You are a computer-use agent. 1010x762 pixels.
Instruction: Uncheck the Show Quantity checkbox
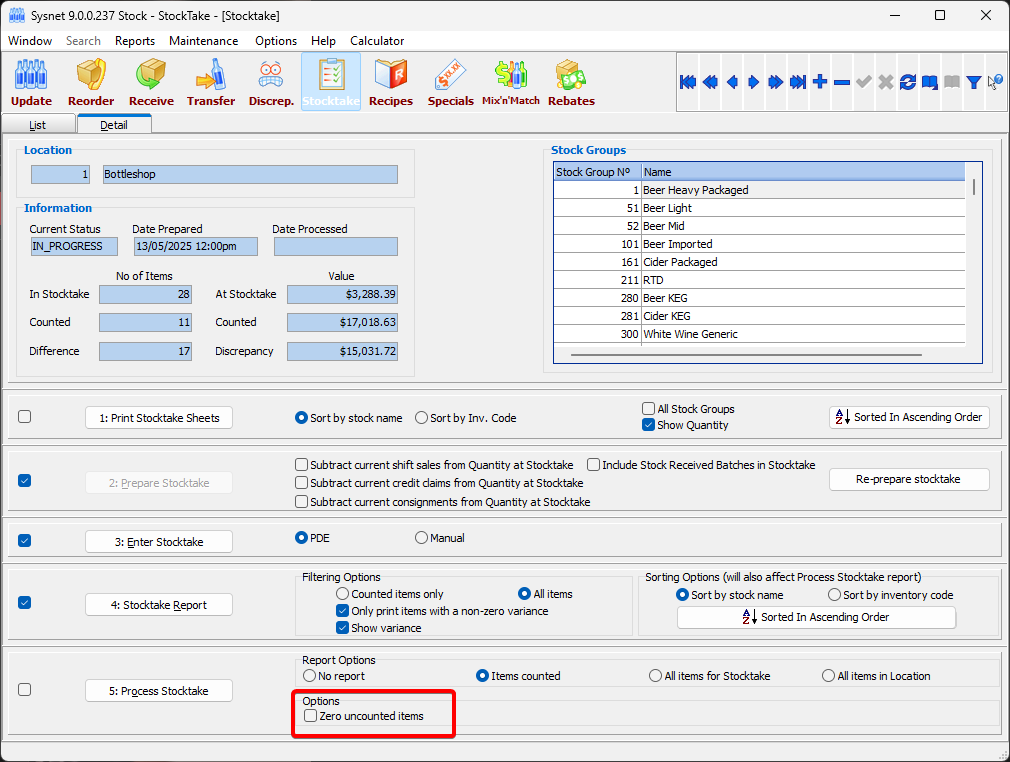649,425
